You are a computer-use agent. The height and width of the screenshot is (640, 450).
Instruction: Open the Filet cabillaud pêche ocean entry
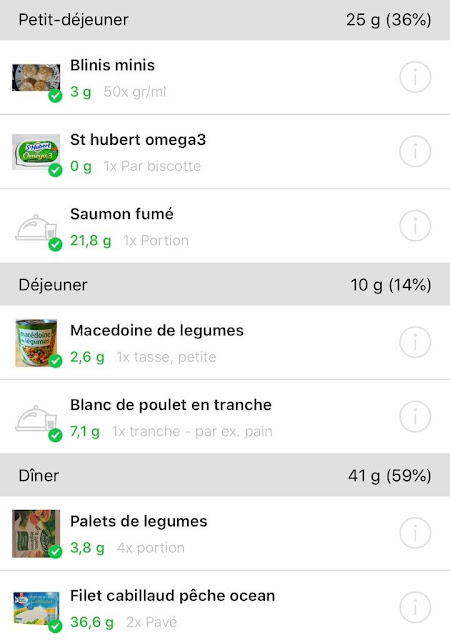(x=225, y=606)
